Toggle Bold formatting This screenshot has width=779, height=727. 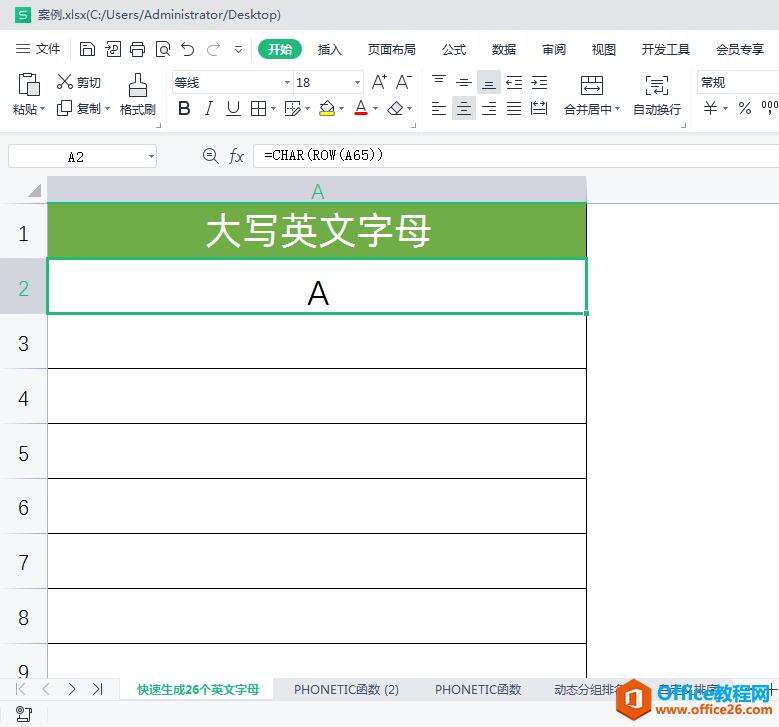coord(184,108)
